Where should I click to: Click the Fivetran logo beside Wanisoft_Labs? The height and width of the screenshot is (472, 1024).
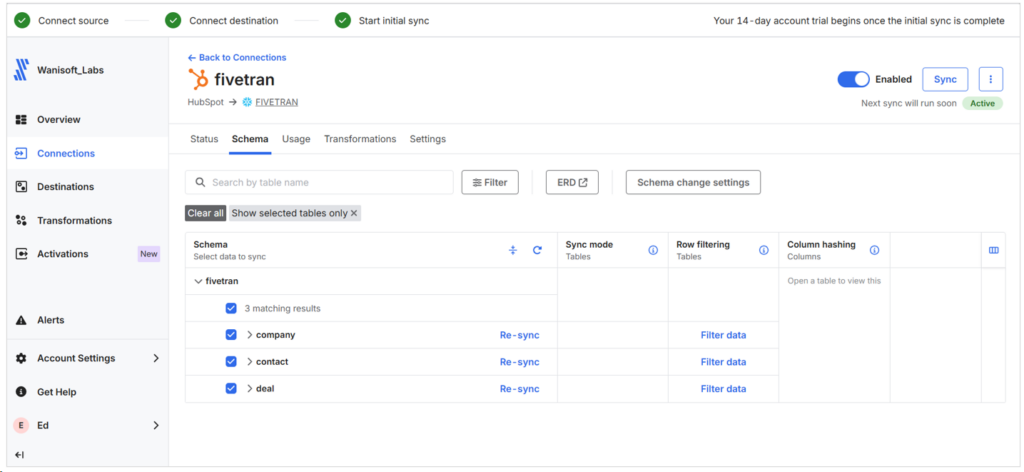click(x=21, y=70)
